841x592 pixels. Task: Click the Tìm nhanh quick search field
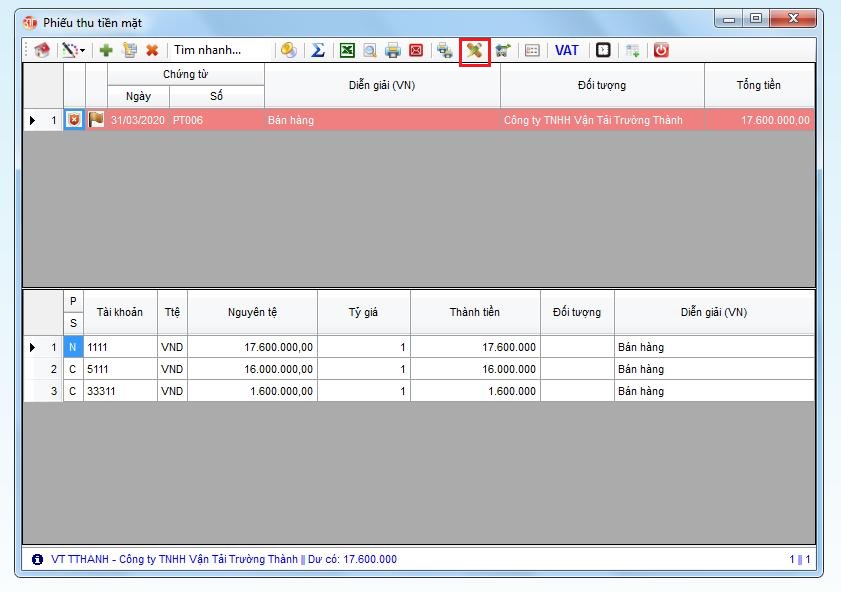coord(220,50)
